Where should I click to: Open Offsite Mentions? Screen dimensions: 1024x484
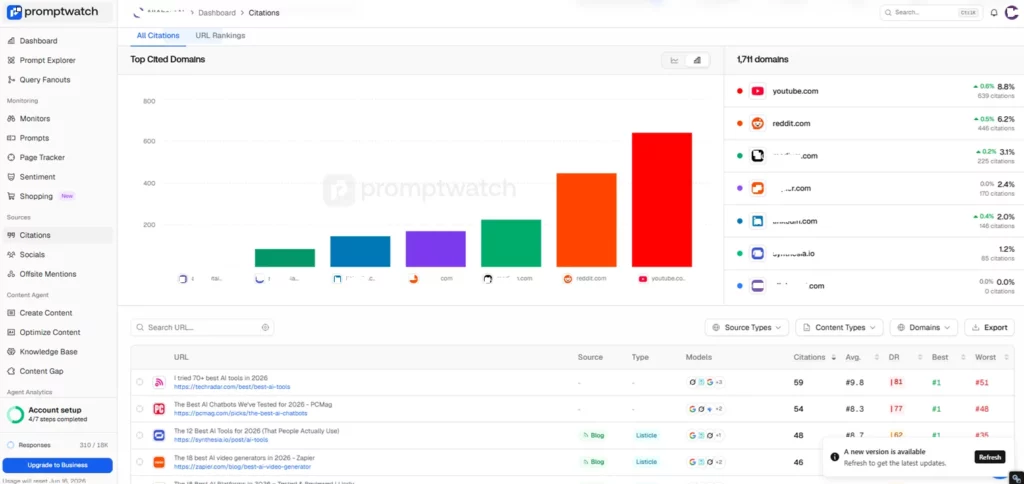48,274
